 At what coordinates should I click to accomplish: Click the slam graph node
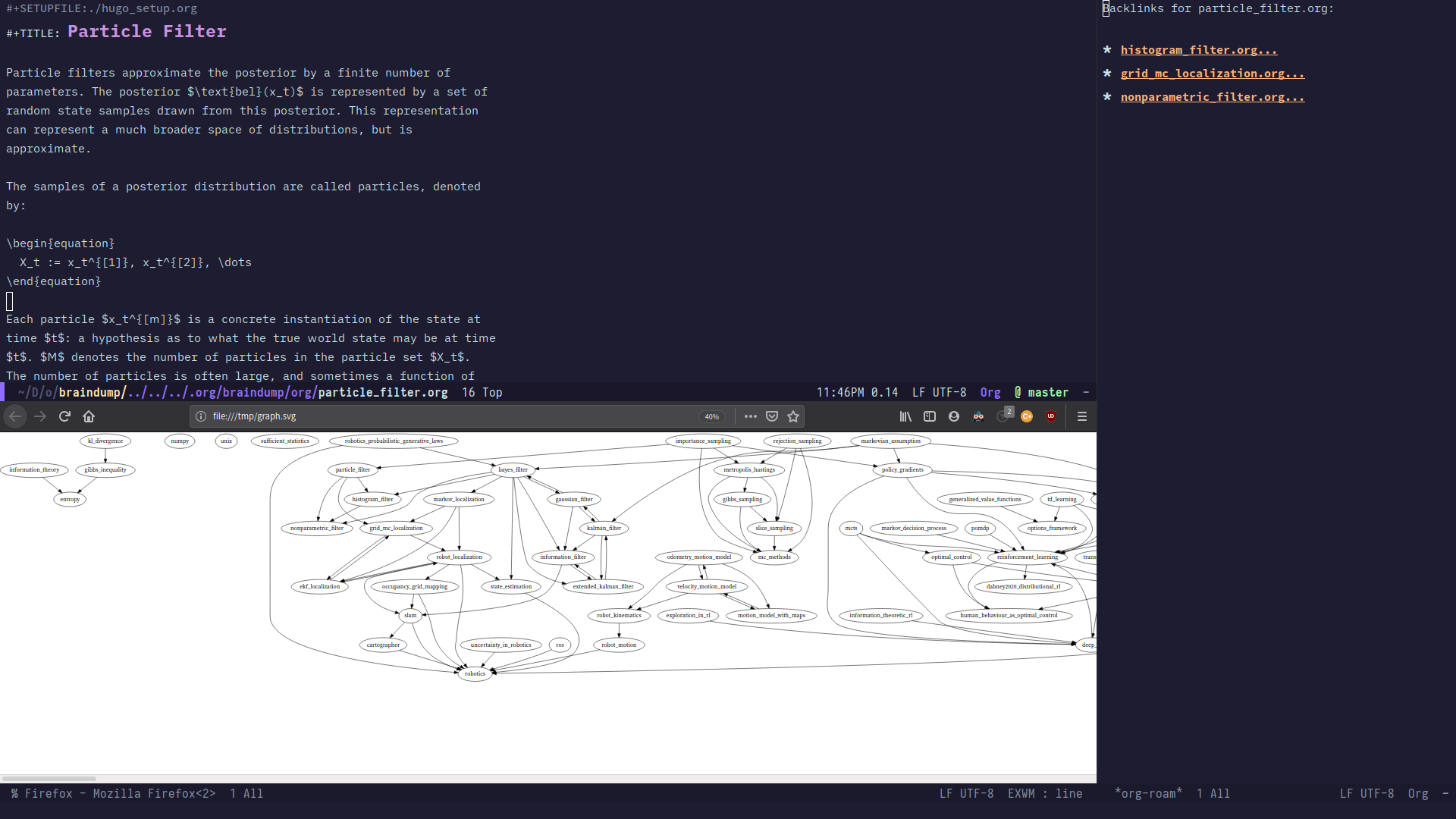410,616
